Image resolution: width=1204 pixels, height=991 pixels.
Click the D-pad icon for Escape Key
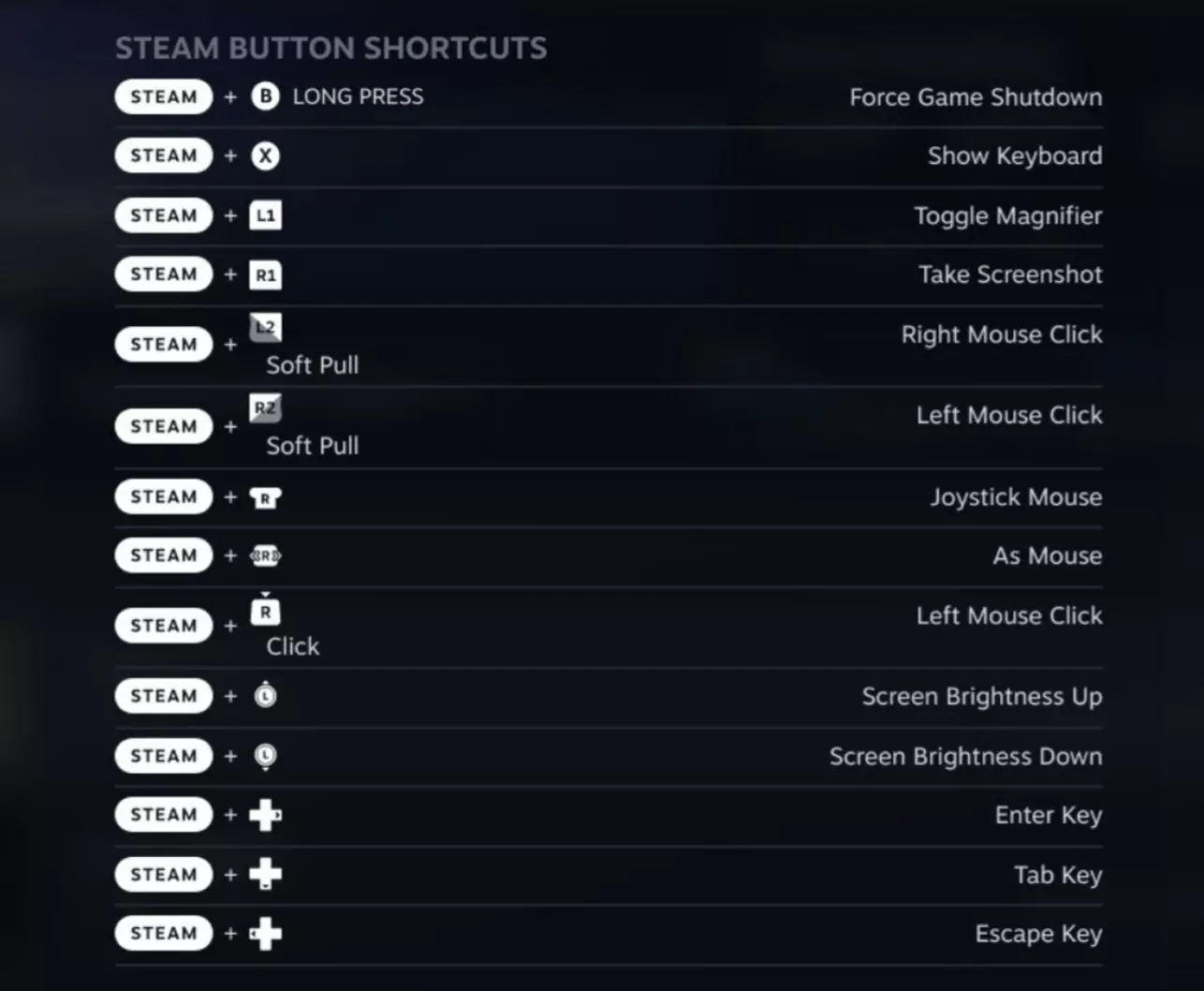[x=265, y=934]
